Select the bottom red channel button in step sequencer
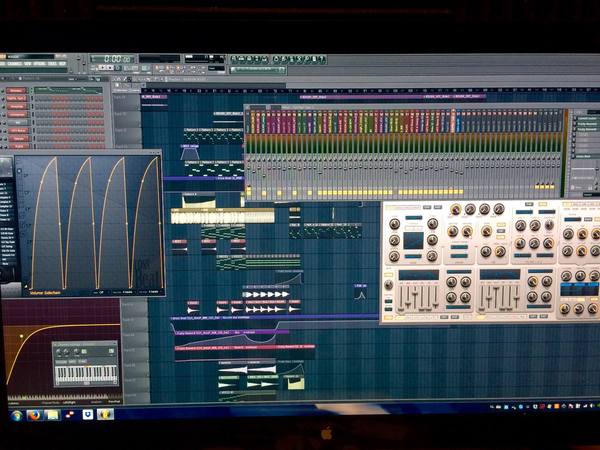 18,146
